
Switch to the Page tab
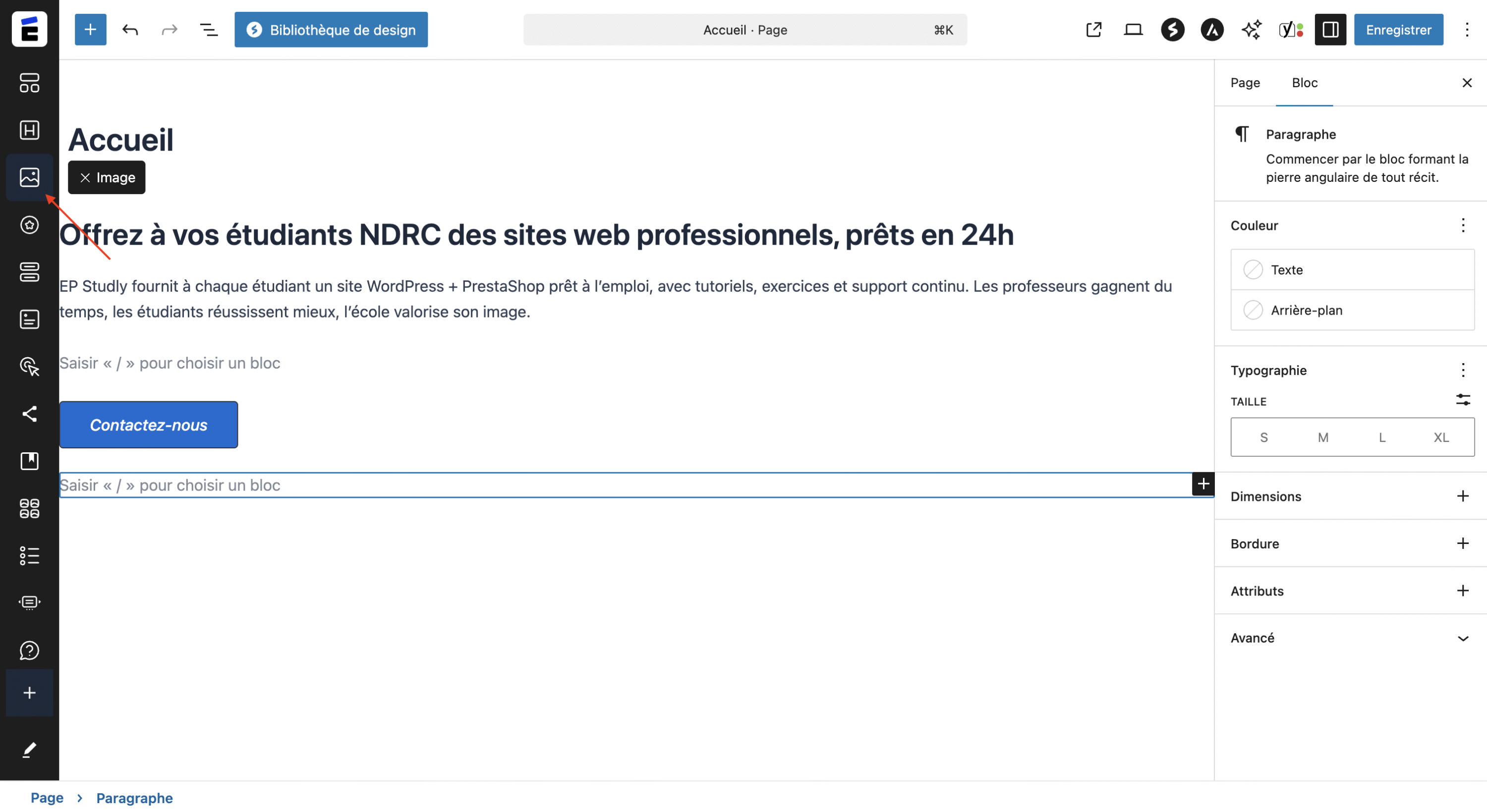[1245, 83]
